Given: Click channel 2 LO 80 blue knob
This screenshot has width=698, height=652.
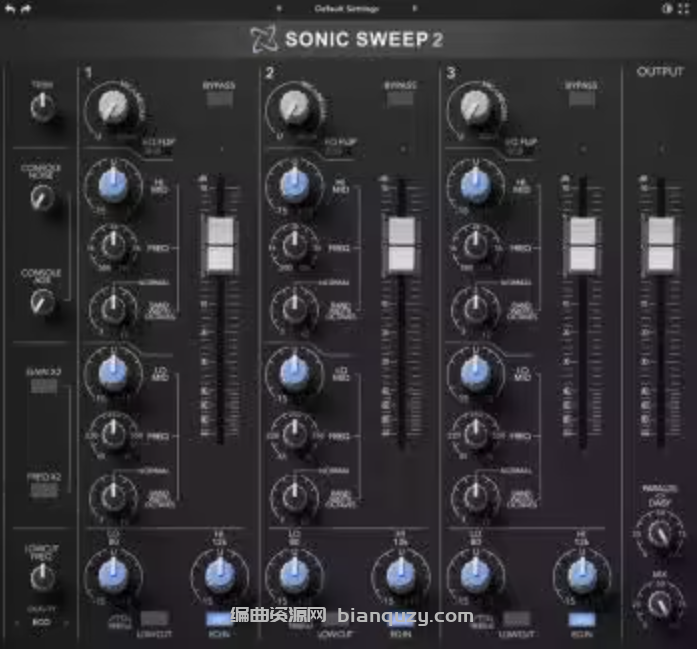Looking at the screenshot, I should [x=294, y=576].
